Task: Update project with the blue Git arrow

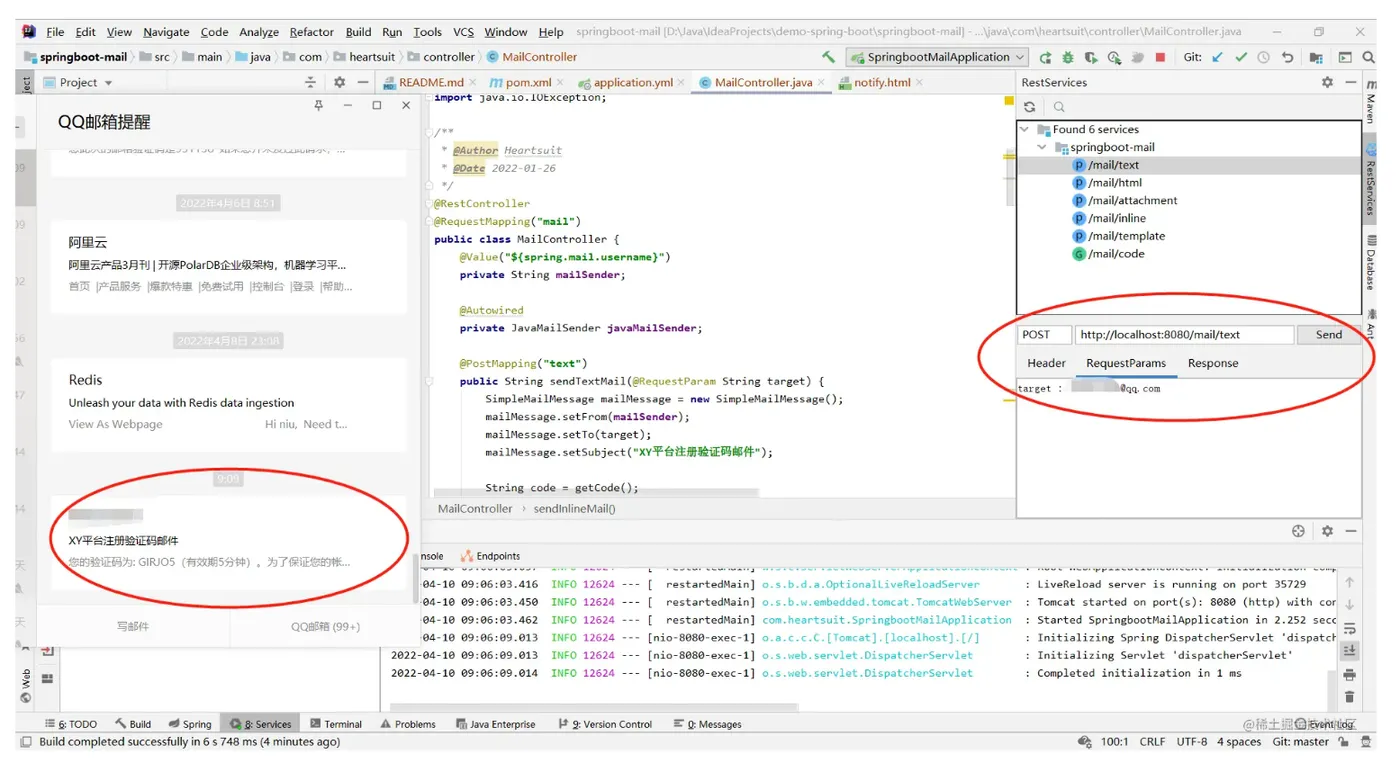Action: (x=1217, y=57)
